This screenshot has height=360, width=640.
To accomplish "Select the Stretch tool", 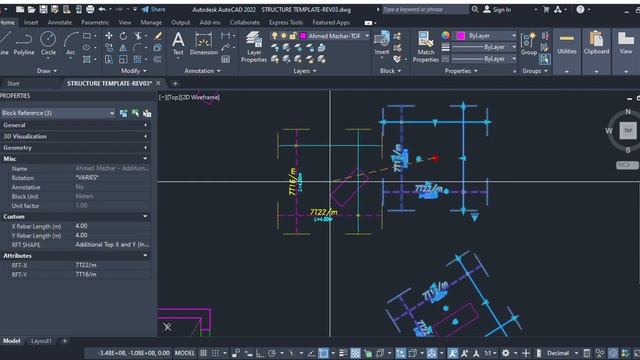I will tap(109, 60).
